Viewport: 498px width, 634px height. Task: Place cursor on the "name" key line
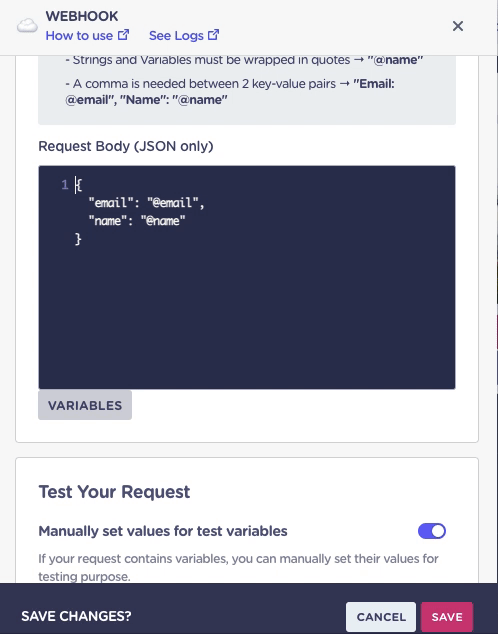pyautogui.click(x=137, y=221)
